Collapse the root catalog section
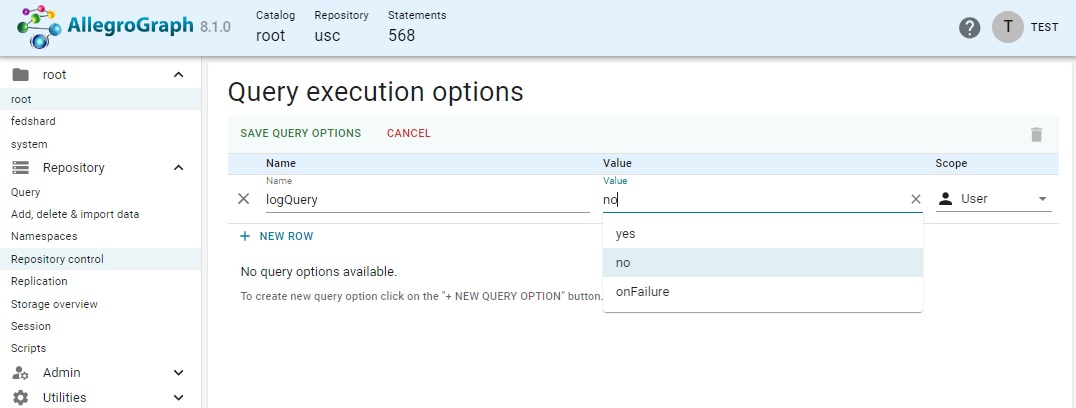1076x408 pixels. click(179, 75)
